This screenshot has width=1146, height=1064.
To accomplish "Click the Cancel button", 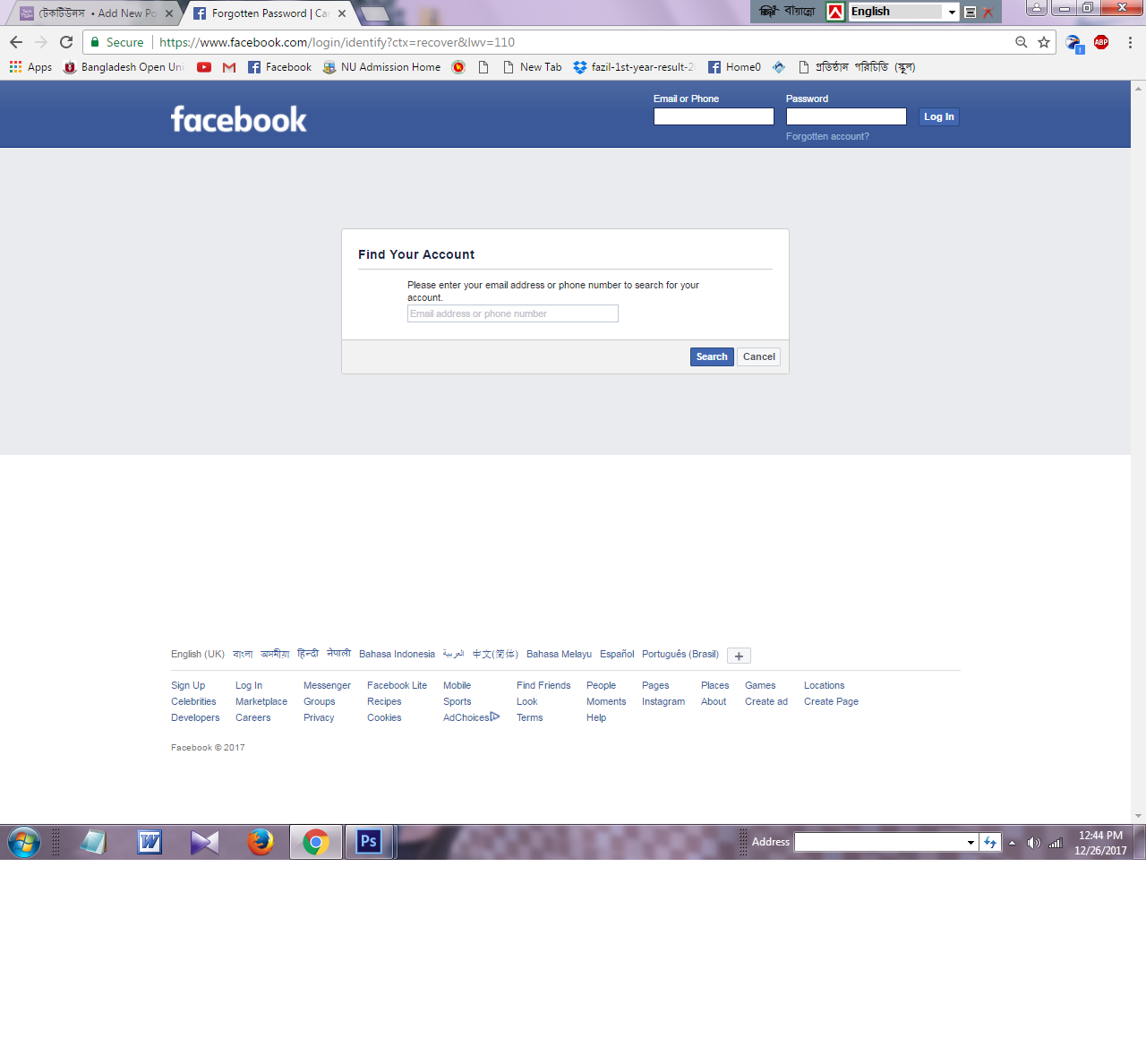I will click(x=759, y=356).
